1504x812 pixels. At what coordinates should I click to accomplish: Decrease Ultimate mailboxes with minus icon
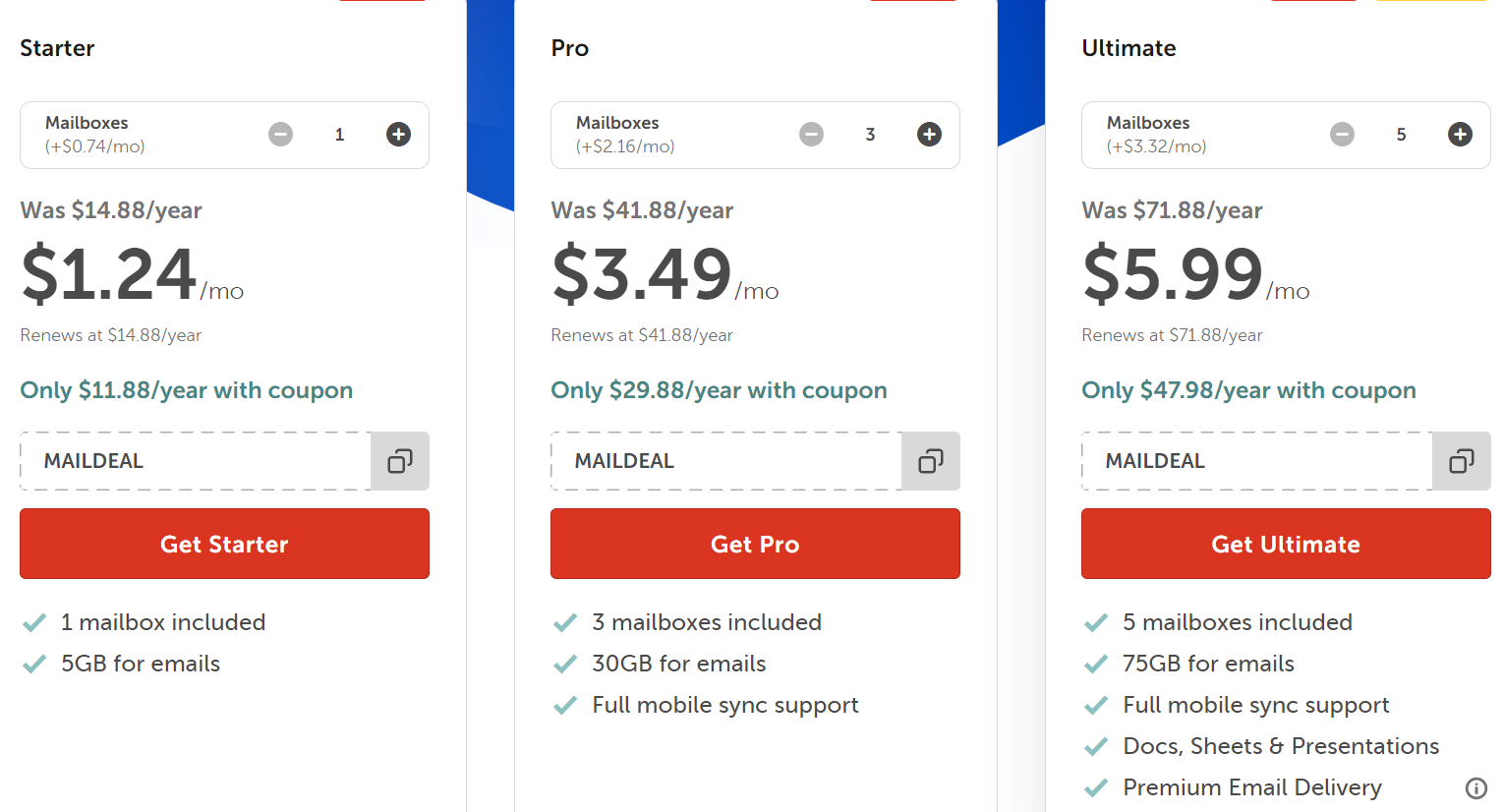1343,135
